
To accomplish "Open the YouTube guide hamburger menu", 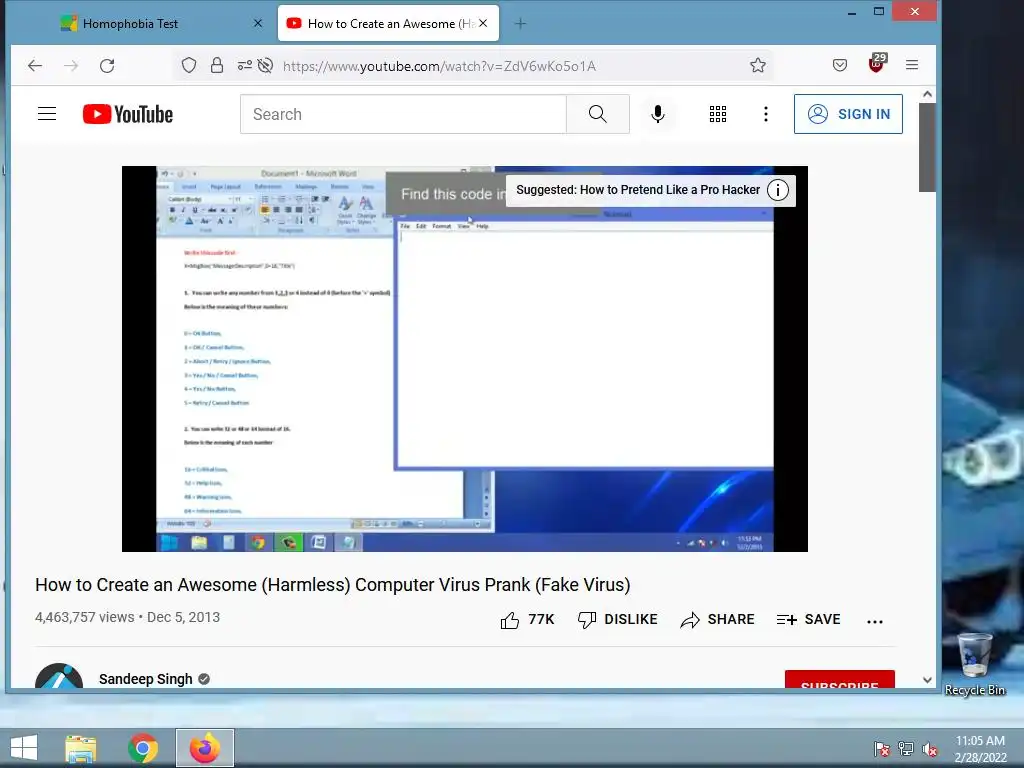I will [x=47, y=114].
